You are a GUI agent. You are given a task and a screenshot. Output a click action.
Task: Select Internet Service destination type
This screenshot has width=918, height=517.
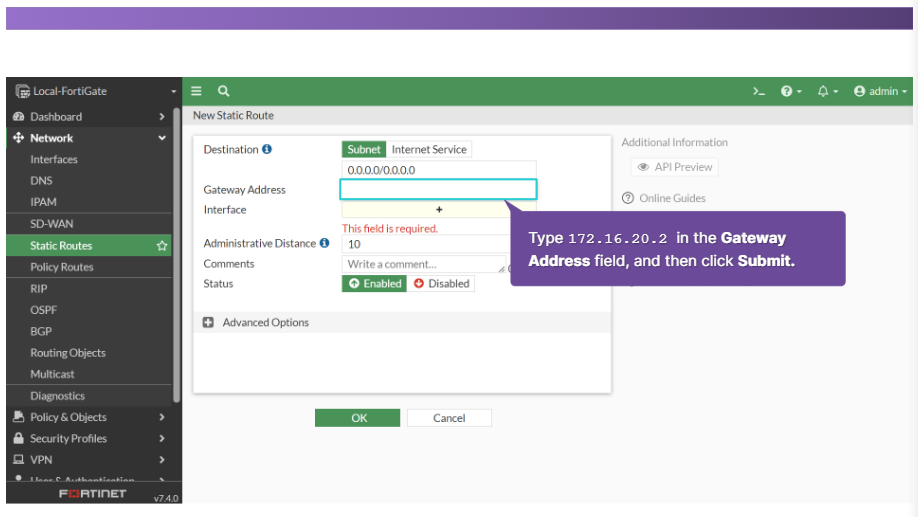(429, 149)
